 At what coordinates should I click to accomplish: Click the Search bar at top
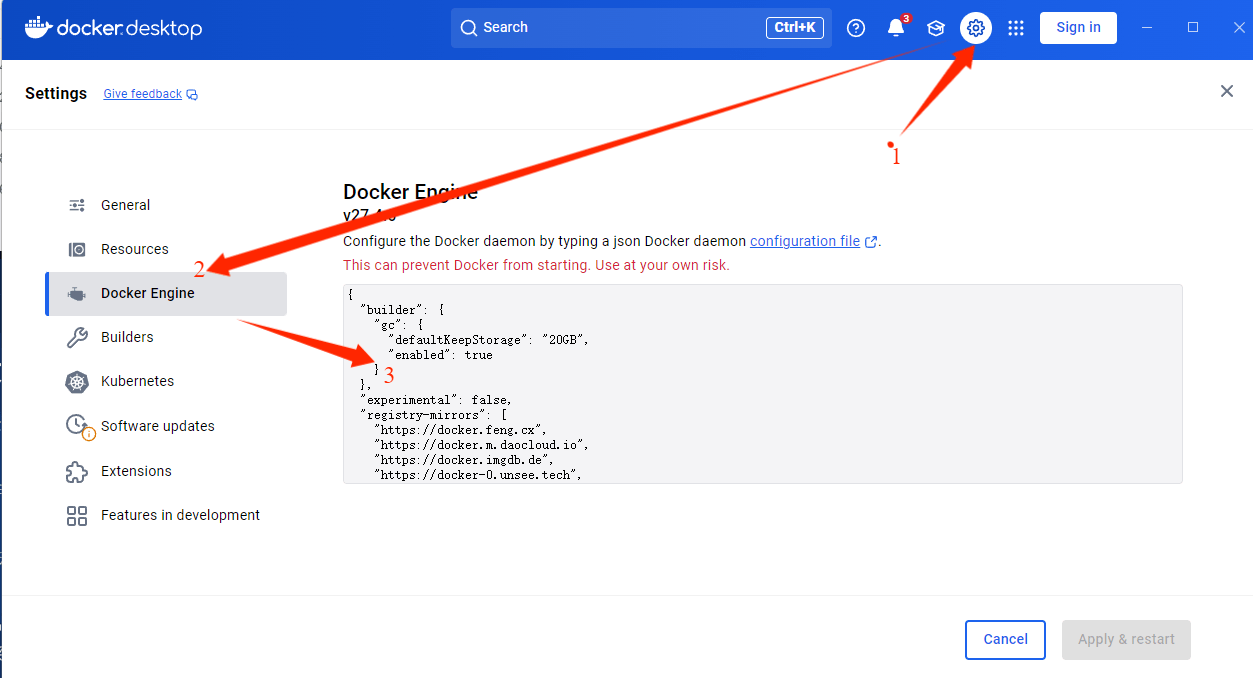pos(641,28)
